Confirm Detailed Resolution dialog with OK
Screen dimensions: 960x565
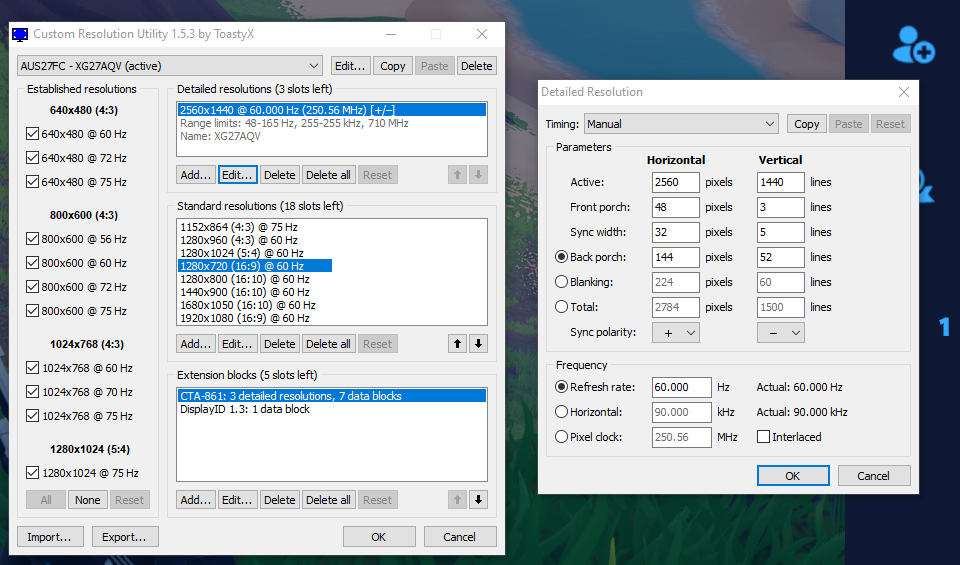(x=793, y=476)
